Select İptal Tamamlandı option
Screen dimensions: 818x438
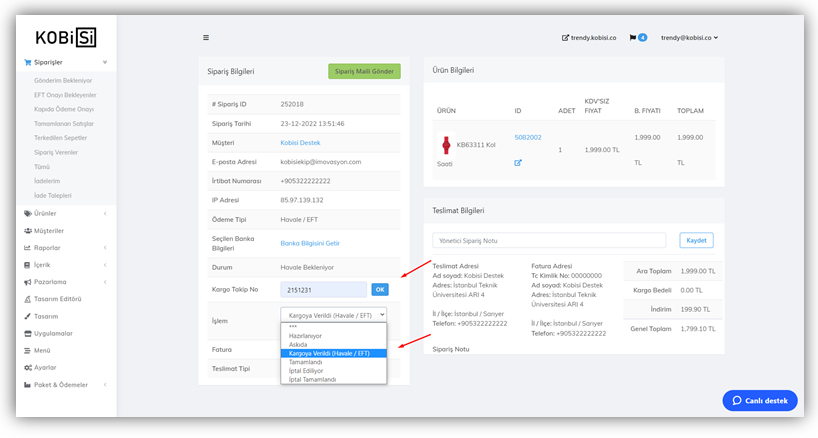point(334,380)
